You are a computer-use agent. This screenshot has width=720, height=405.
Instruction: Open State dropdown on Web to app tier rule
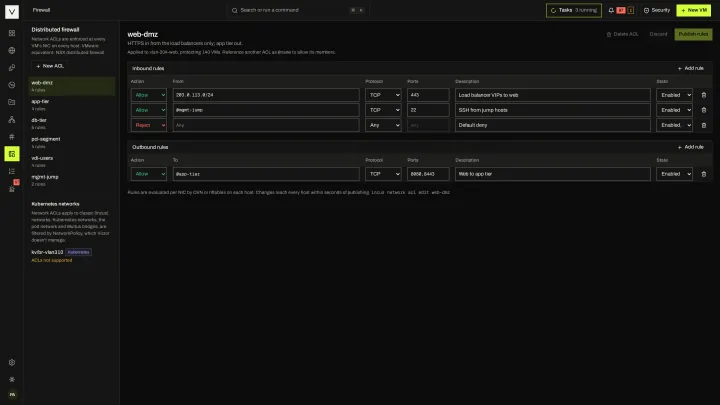[x=674, y=174]
